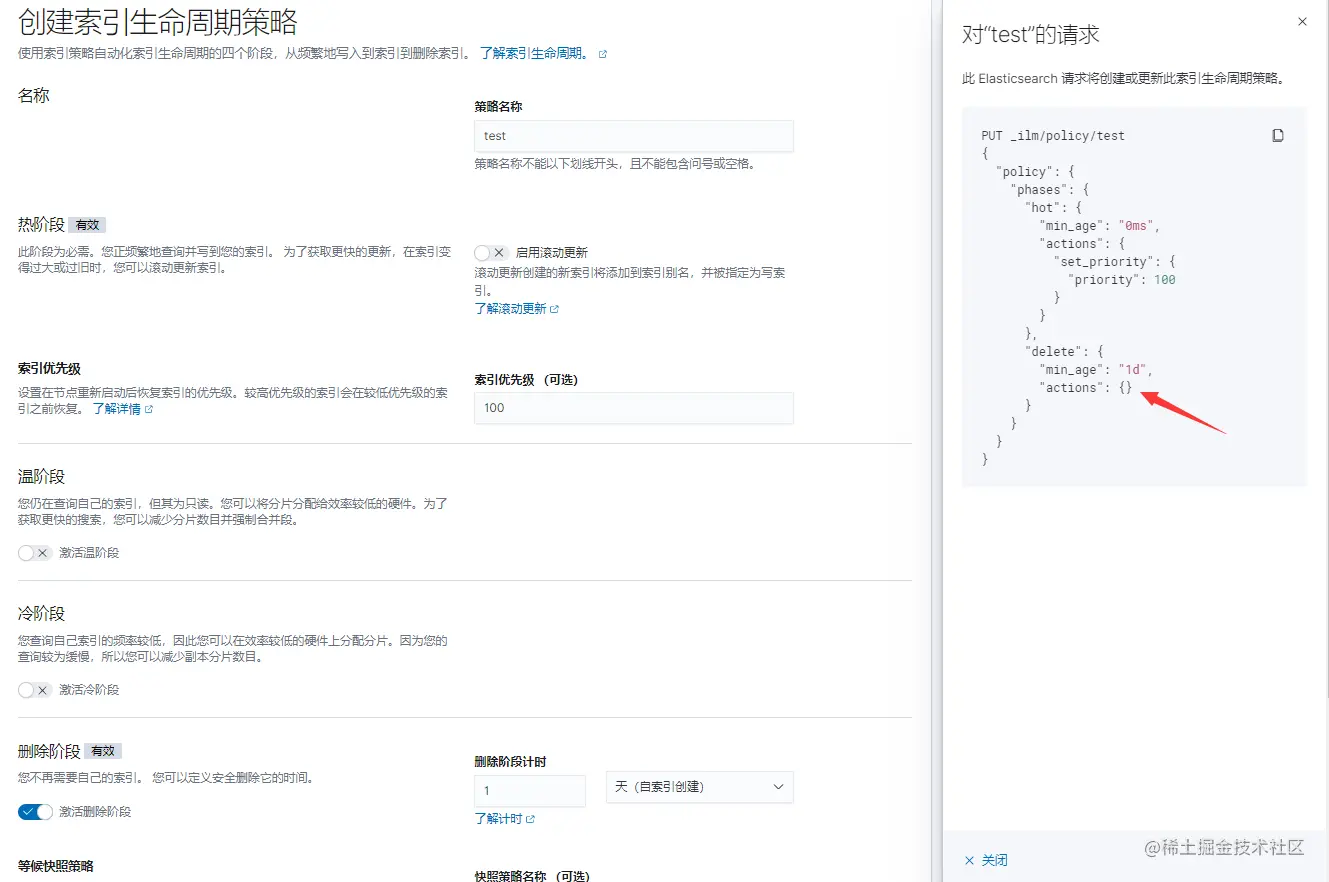Enable the 启用滚动更新 toggle
Image resolution: width=1329 pixels, height=882 pixels.
click(x=492, y=253)
